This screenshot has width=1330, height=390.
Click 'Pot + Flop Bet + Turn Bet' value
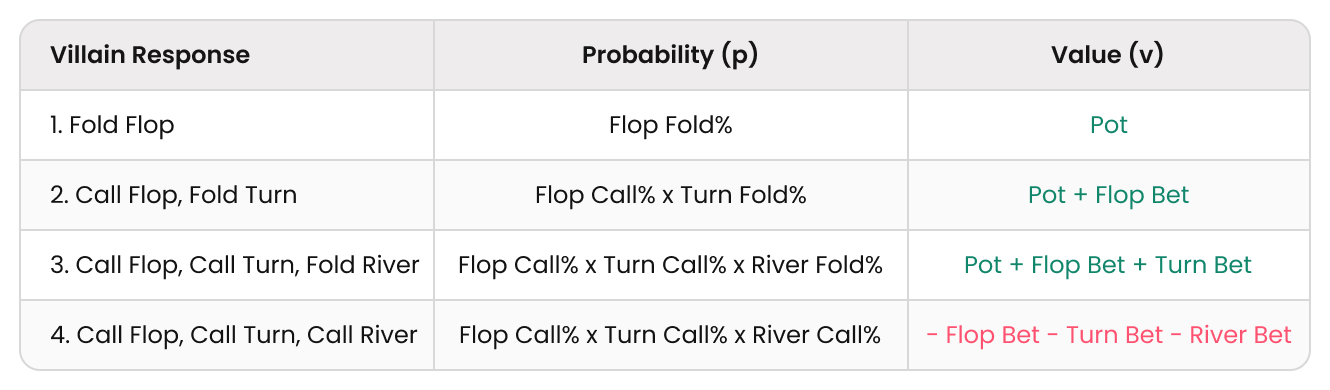click(x=1108, y=265)
